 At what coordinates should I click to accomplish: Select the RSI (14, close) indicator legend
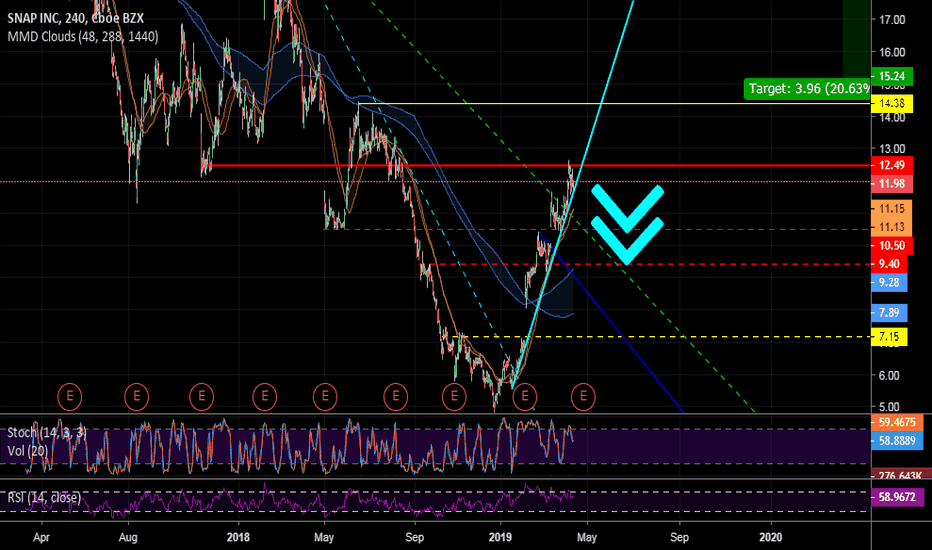(x=44, y=497)
